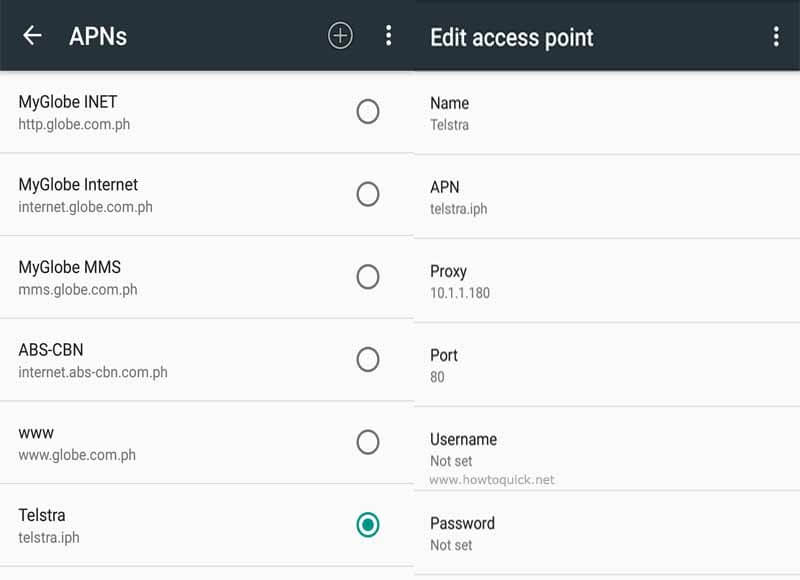The image size is (800, 580).
Task: Edit the APN field telstra.iph
Action: [607, 197]
